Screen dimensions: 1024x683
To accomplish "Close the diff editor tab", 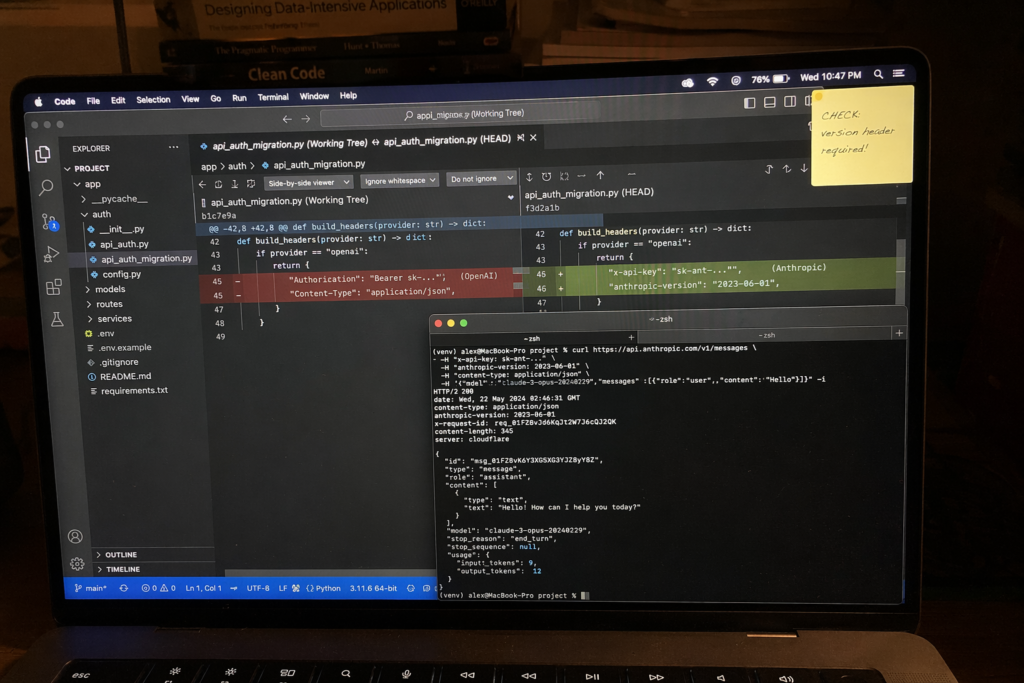I will [x=534, y=138].
